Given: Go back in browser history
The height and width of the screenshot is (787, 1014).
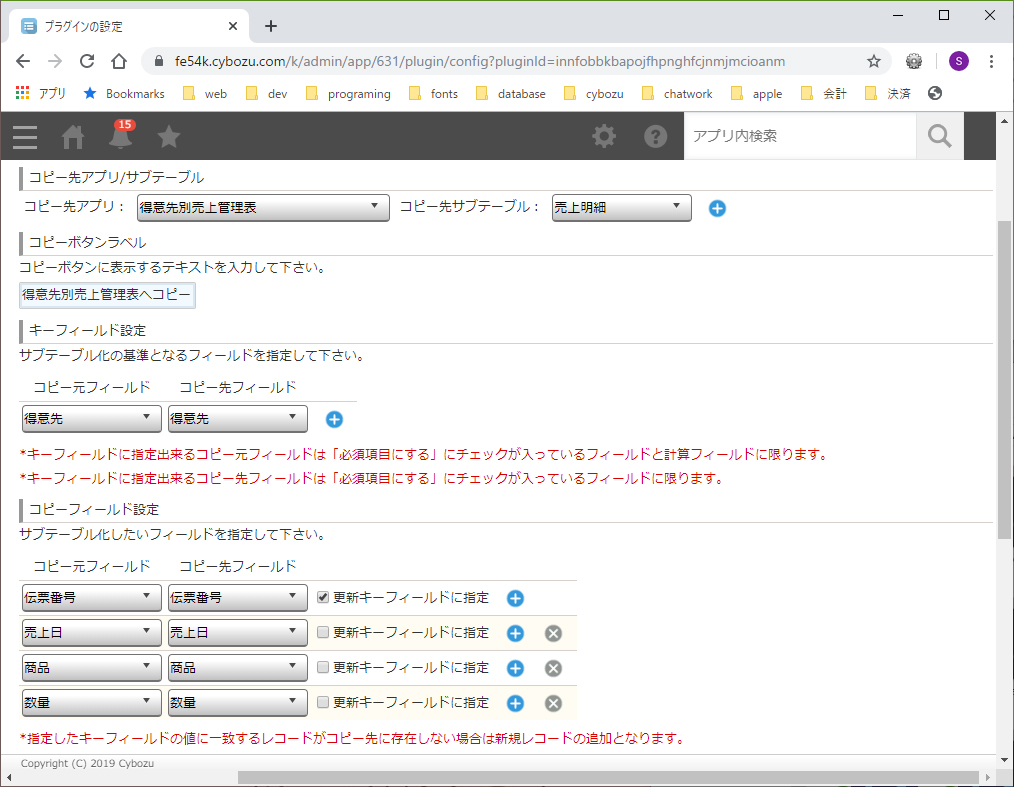Looking at the screenshot, I should pyautogui.click(x=23, y=61).
